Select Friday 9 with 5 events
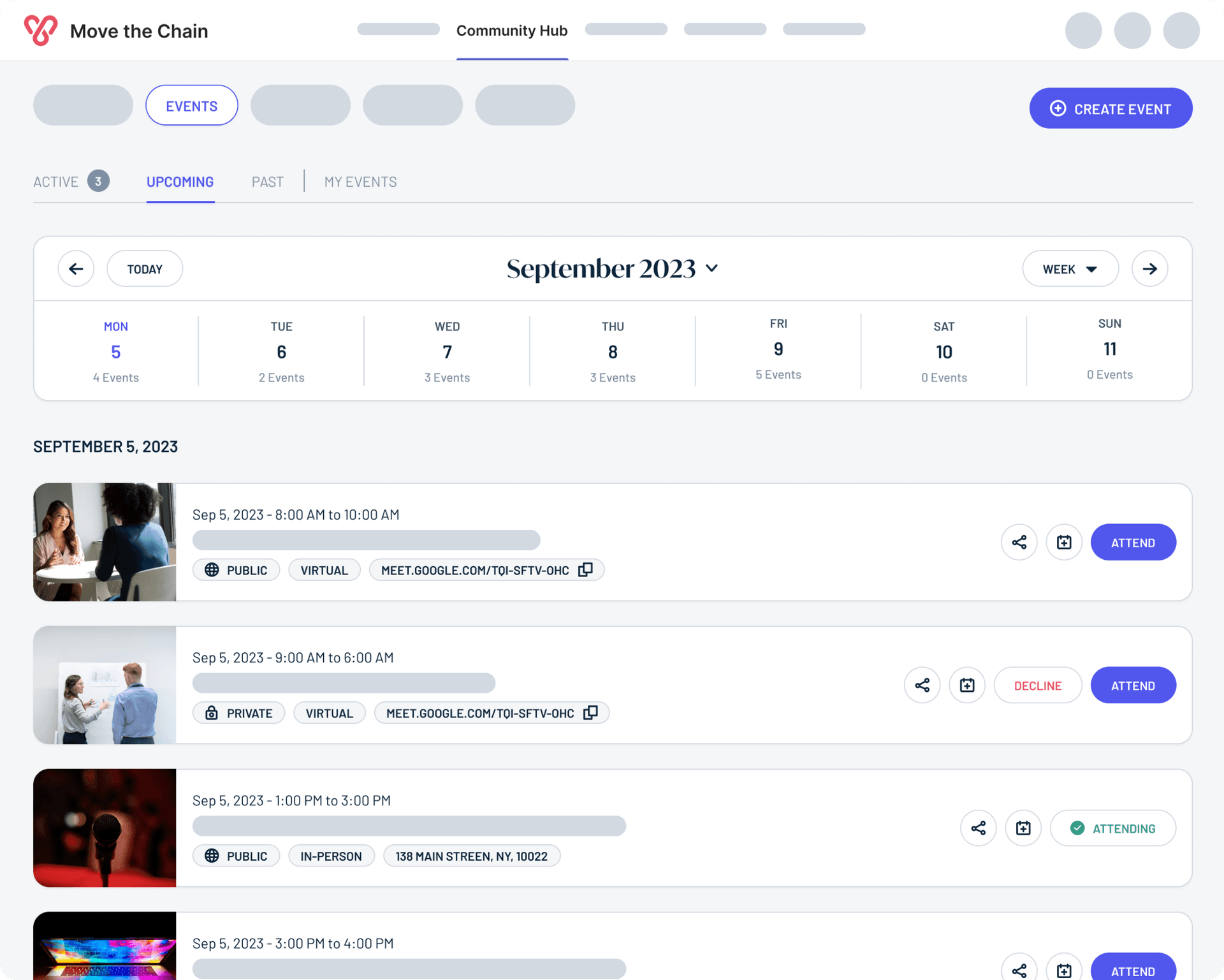Viewport: 1224px width, 980px height. click(x=778, y=349)
